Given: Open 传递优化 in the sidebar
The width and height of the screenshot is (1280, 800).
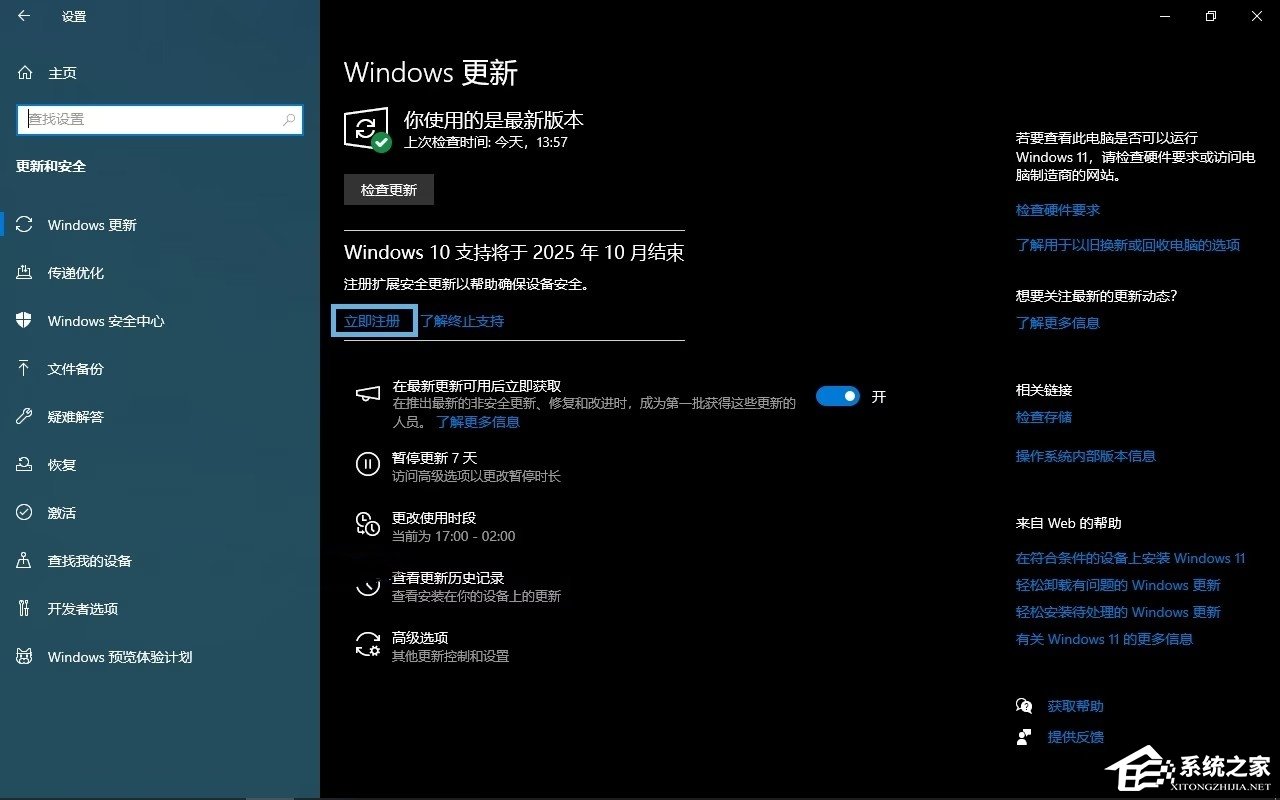Looking at the screenshot, I should pyautogui.click(x=25, y=273).
